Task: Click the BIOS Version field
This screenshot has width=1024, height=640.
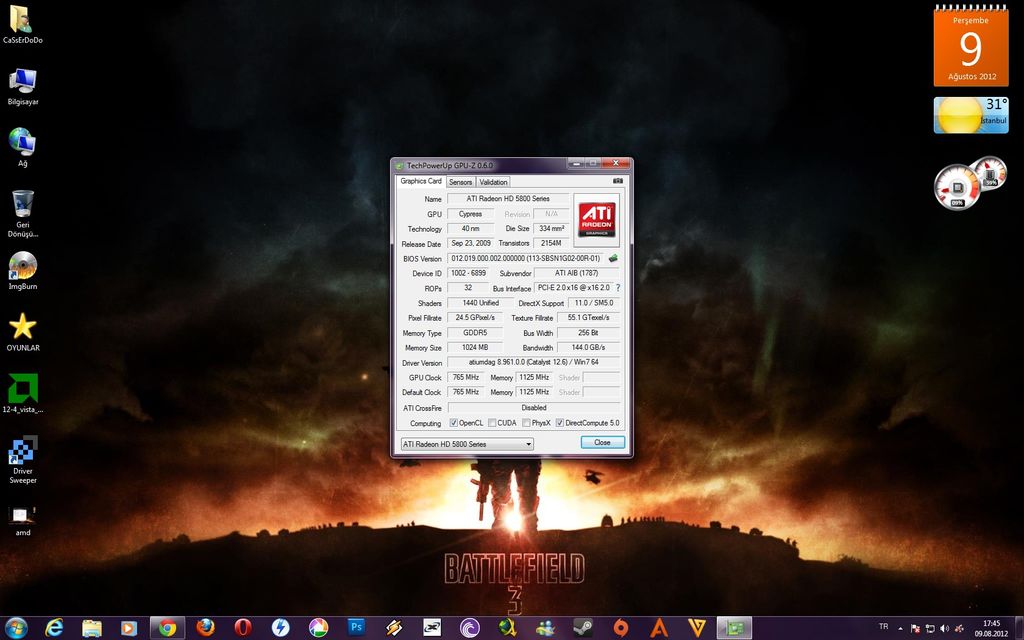Action: (x=526, y=259)
